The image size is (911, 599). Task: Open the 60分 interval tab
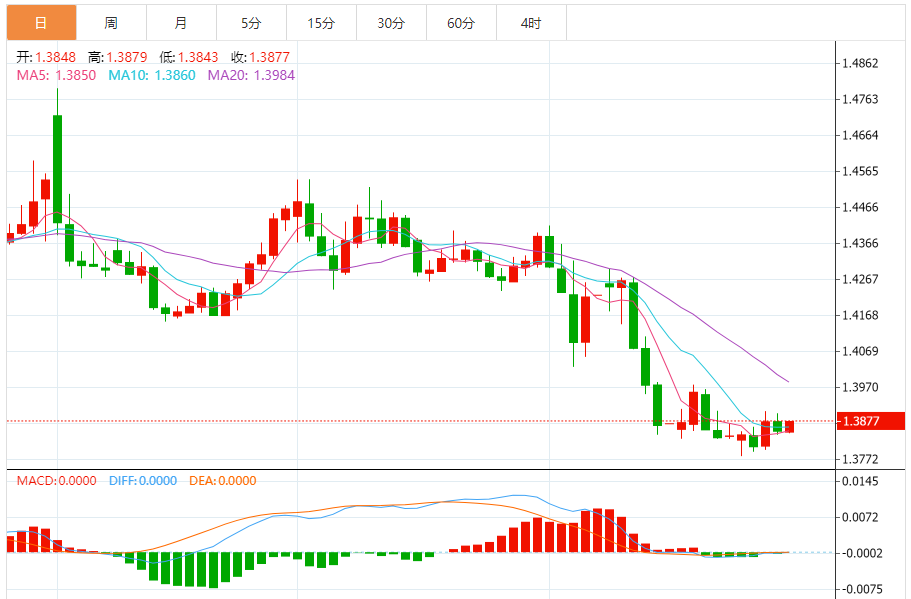461,23
